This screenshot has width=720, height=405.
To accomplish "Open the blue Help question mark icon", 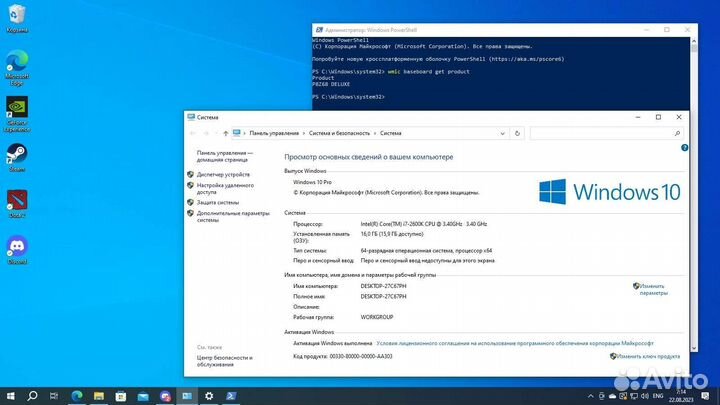I will tap(684, 147).
